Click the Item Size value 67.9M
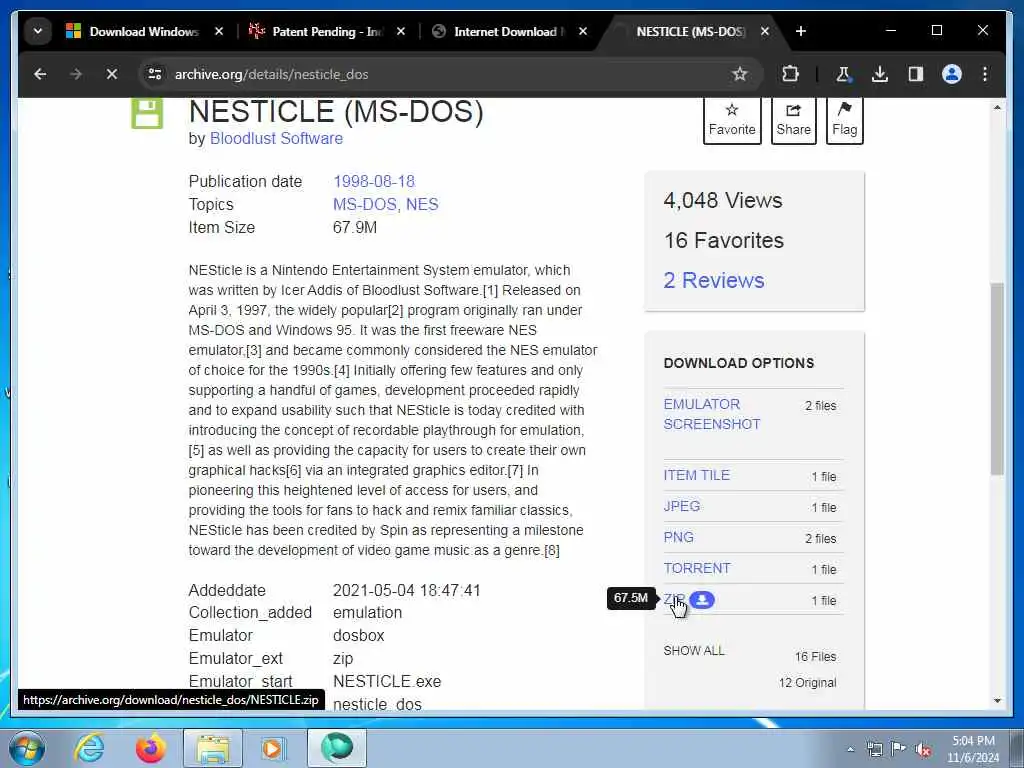The width and height of the screenshot is (1024, 768). [x=355, y=227]
